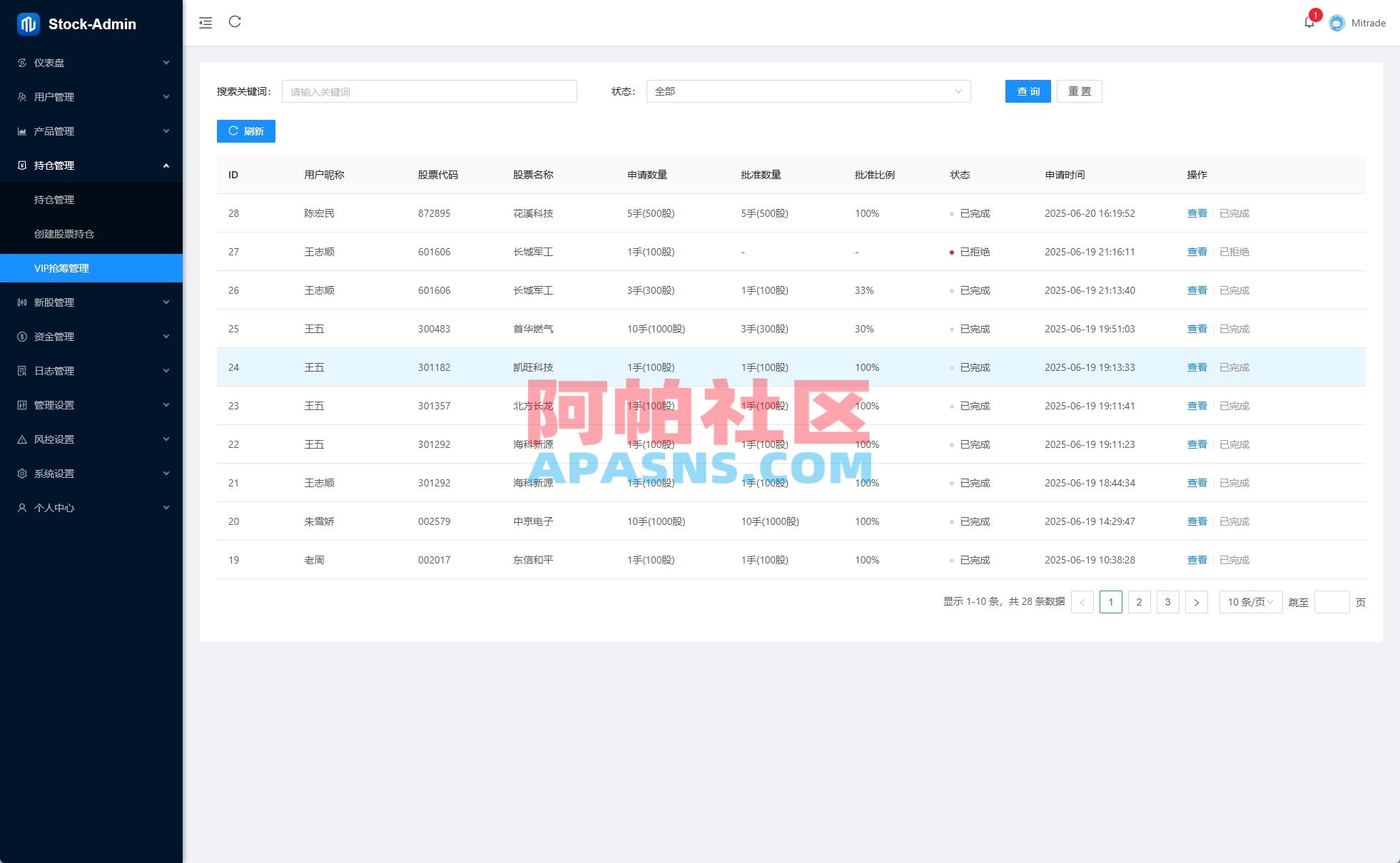Open the 10条/页 page size selector
This screenshot has width=1400, height=863.
(x=1249, y=601)
